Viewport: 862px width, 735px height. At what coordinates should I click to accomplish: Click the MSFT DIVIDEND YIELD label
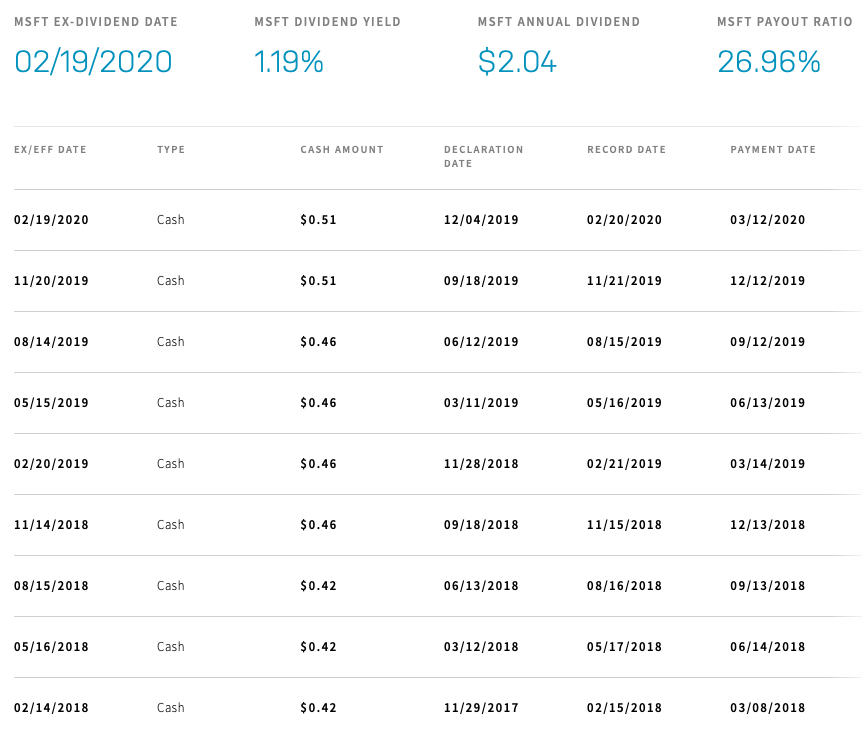pyautogui.click(x=327, y=22)
